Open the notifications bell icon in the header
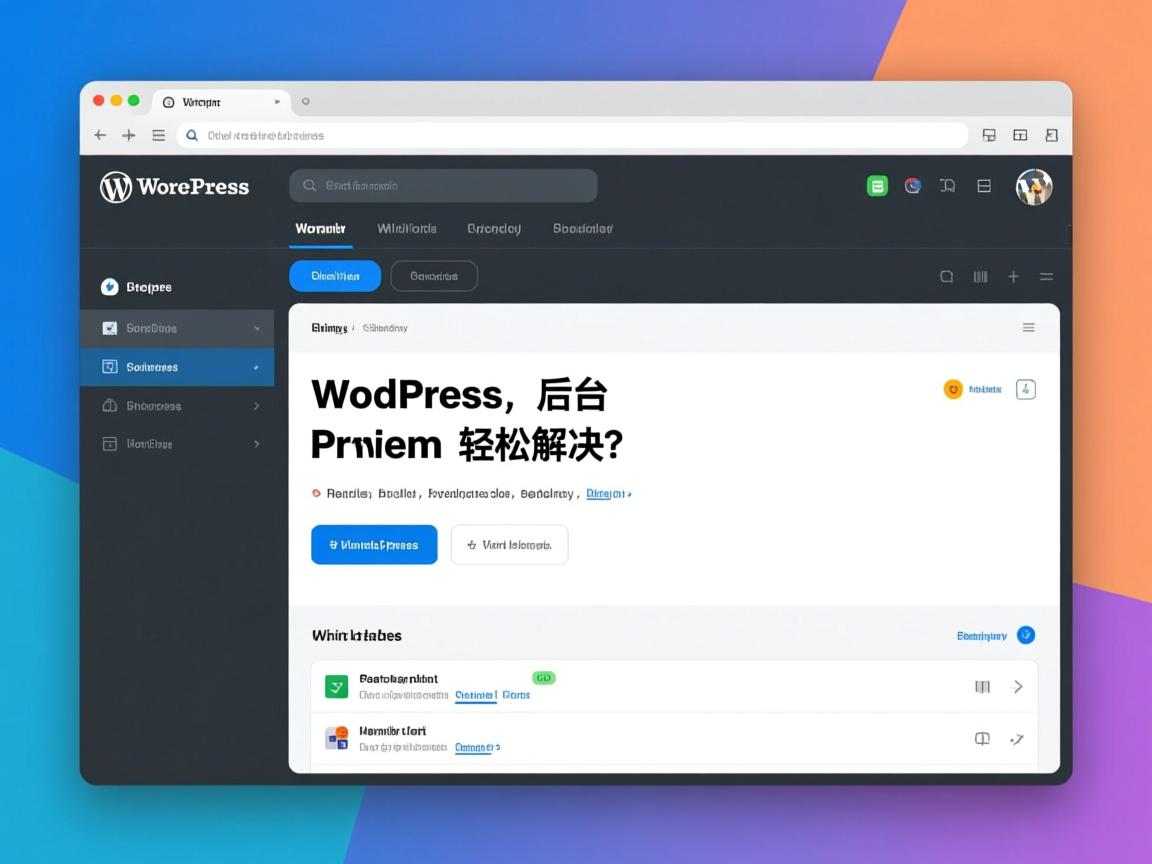Screen dimensions: 1152x864 [947, 186]
